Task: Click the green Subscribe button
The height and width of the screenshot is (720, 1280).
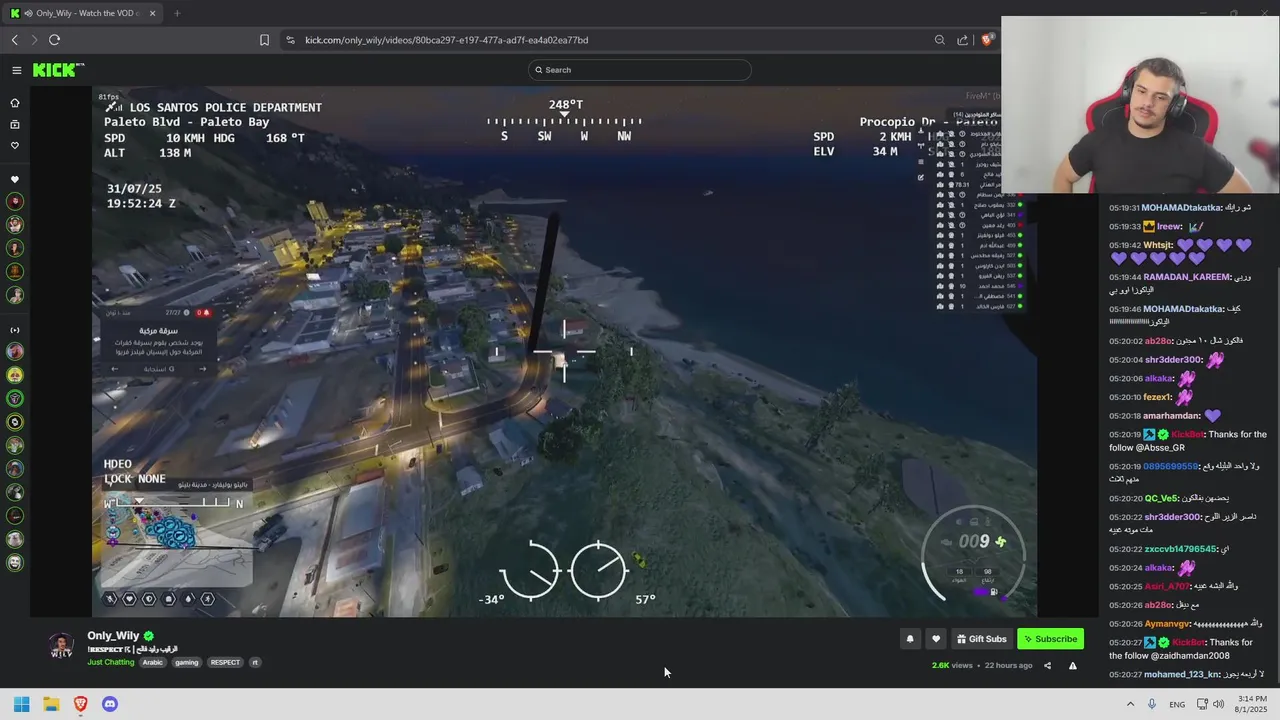Action: pos(1050,639)
